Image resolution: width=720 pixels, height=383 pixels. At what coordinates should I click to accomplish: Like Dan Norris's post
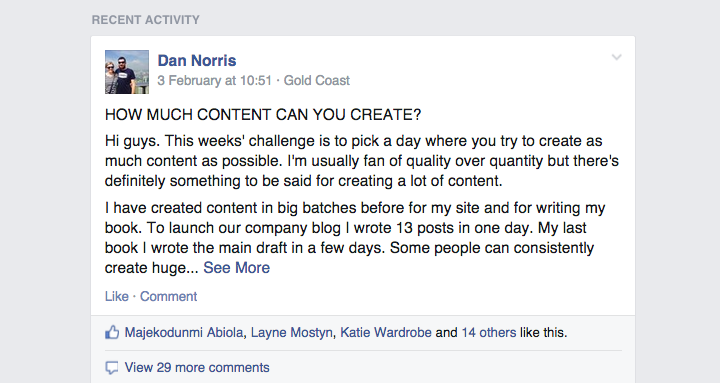pos(117,296)
